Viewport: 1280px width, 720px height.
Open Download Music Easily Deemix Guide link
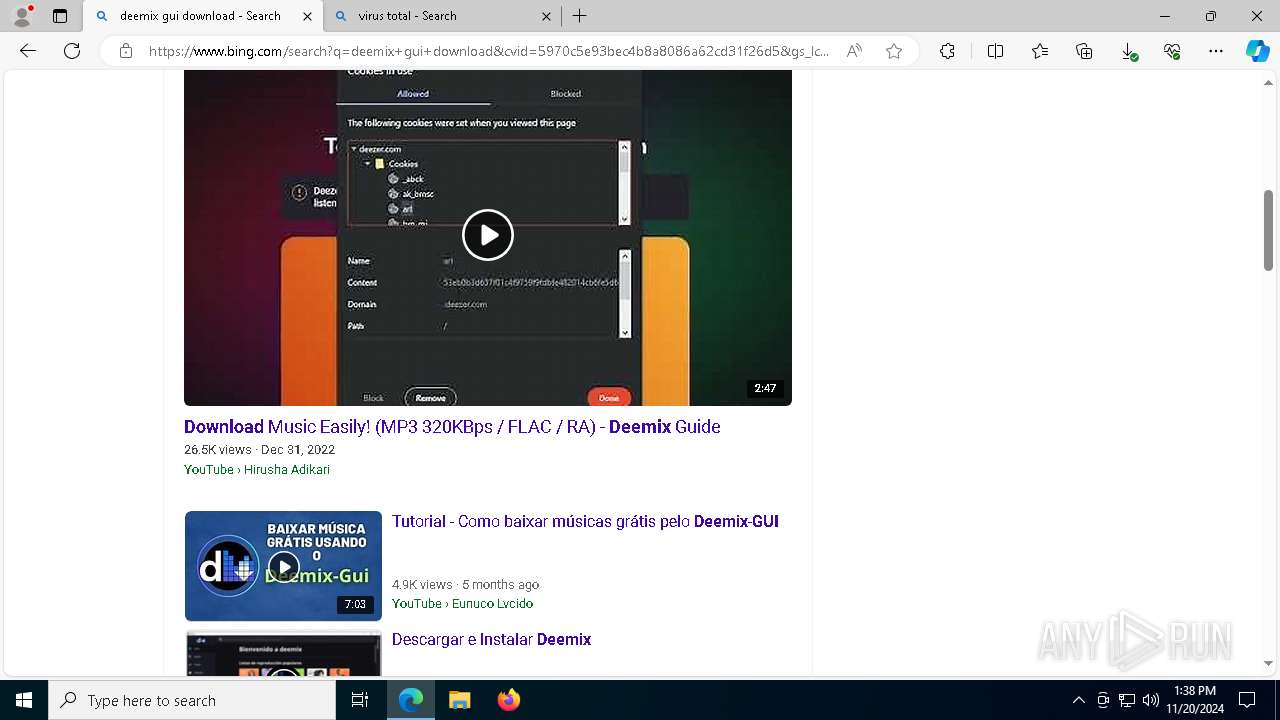452,427
